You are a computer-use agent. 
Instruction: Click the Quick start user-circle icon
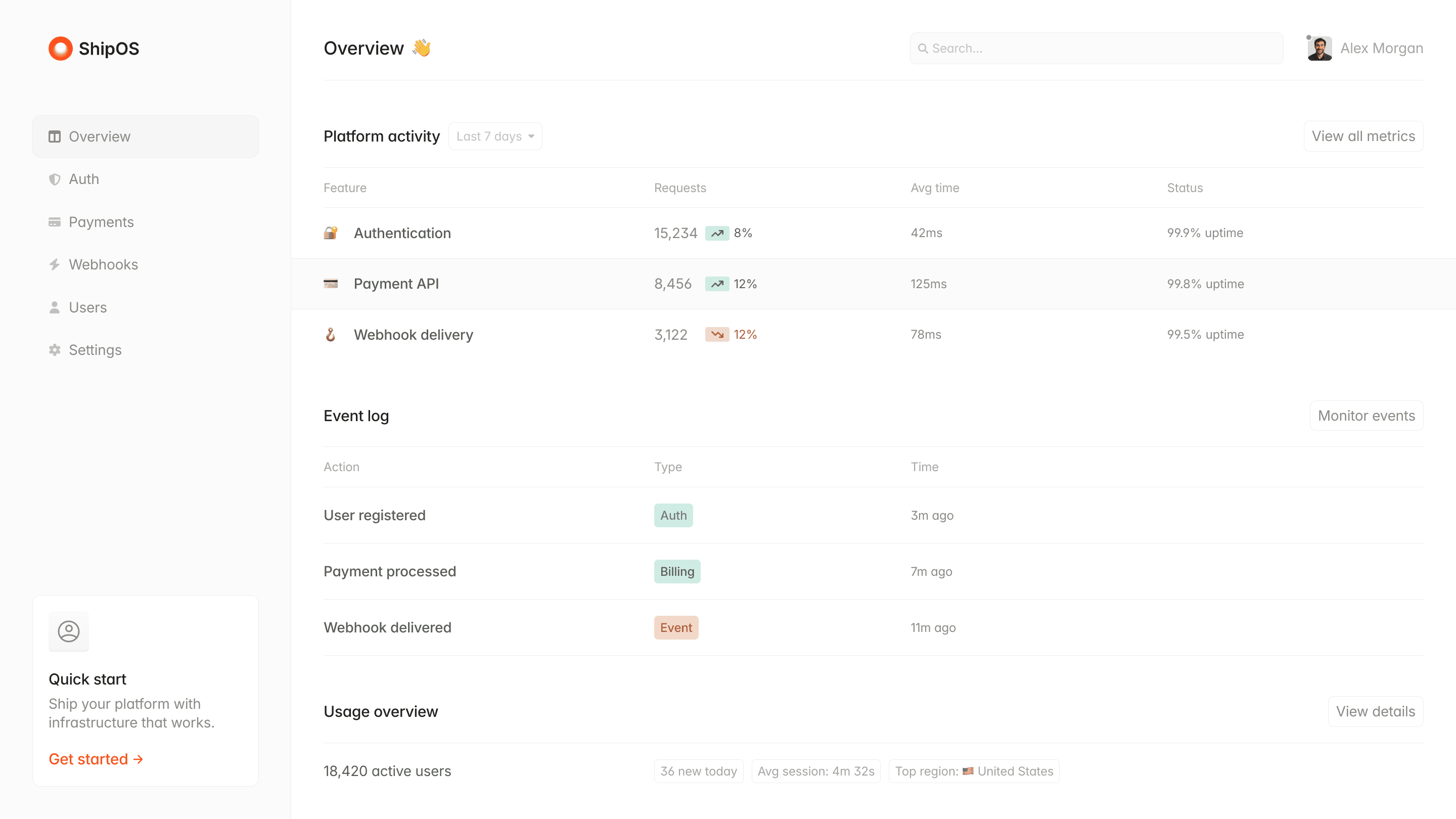[x=68, y=631]
